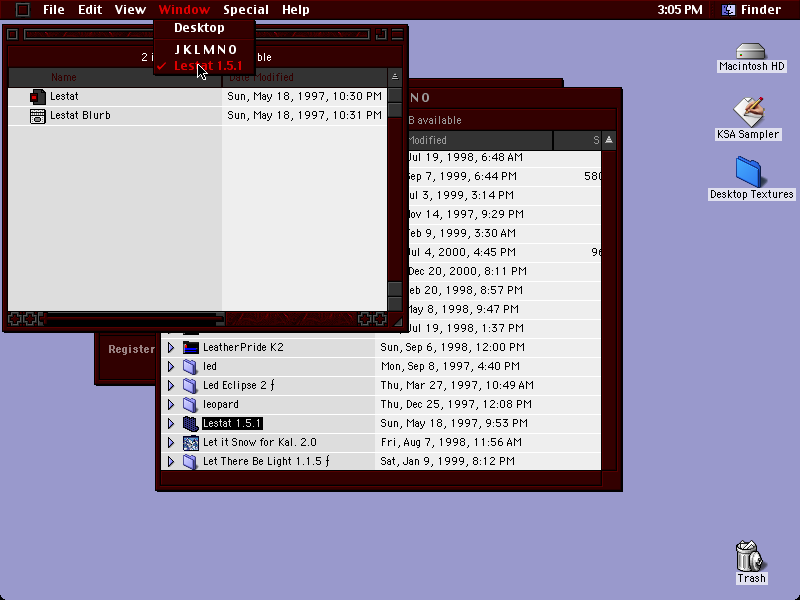Click the date Thu, Mar 27, 1997, 10:49 AM
The height and width of the screenshot is (600, 800).
click(x=457, y=385)
